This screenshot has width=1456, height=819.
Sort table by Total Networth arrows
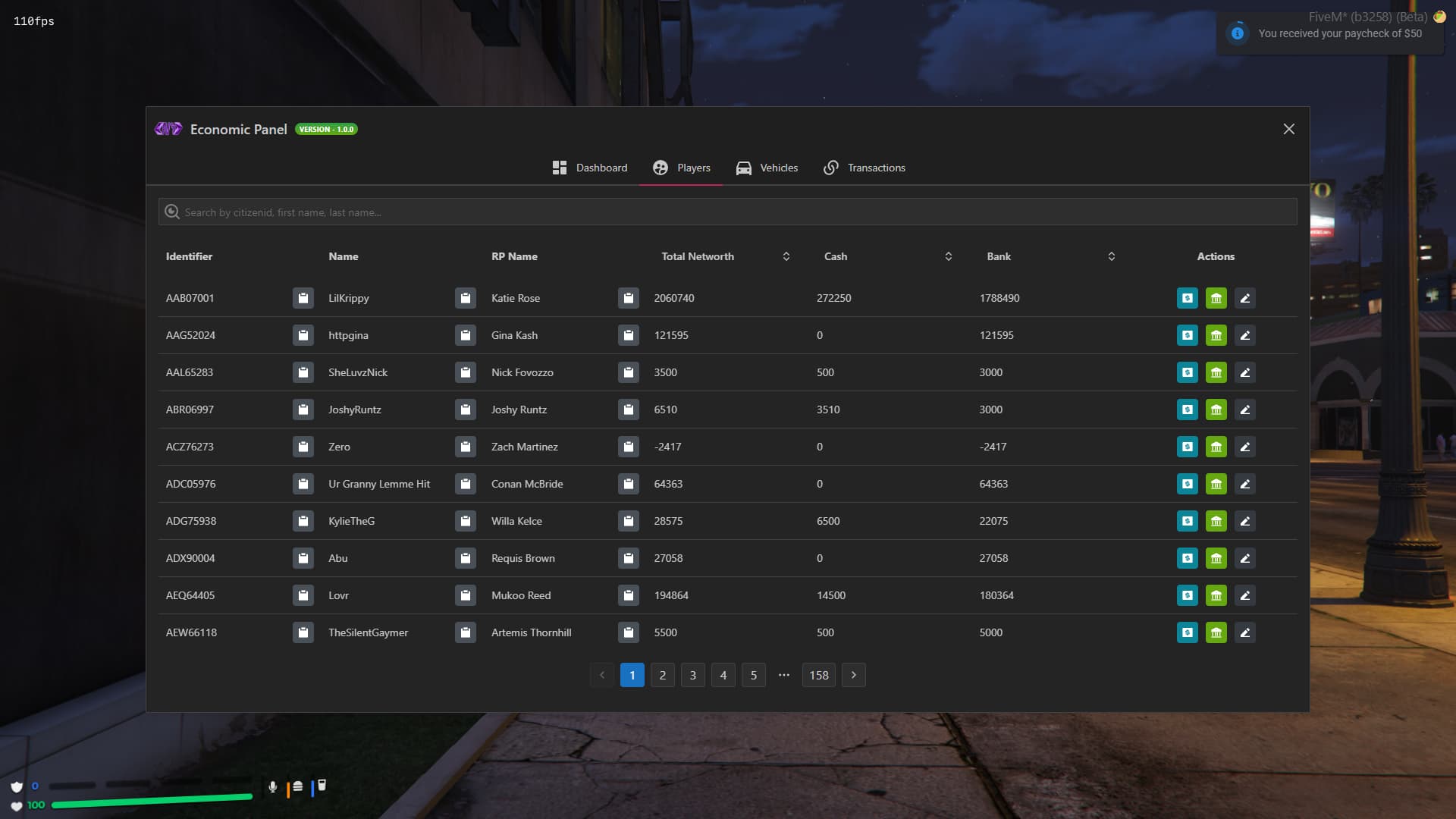tap(786, 256)
